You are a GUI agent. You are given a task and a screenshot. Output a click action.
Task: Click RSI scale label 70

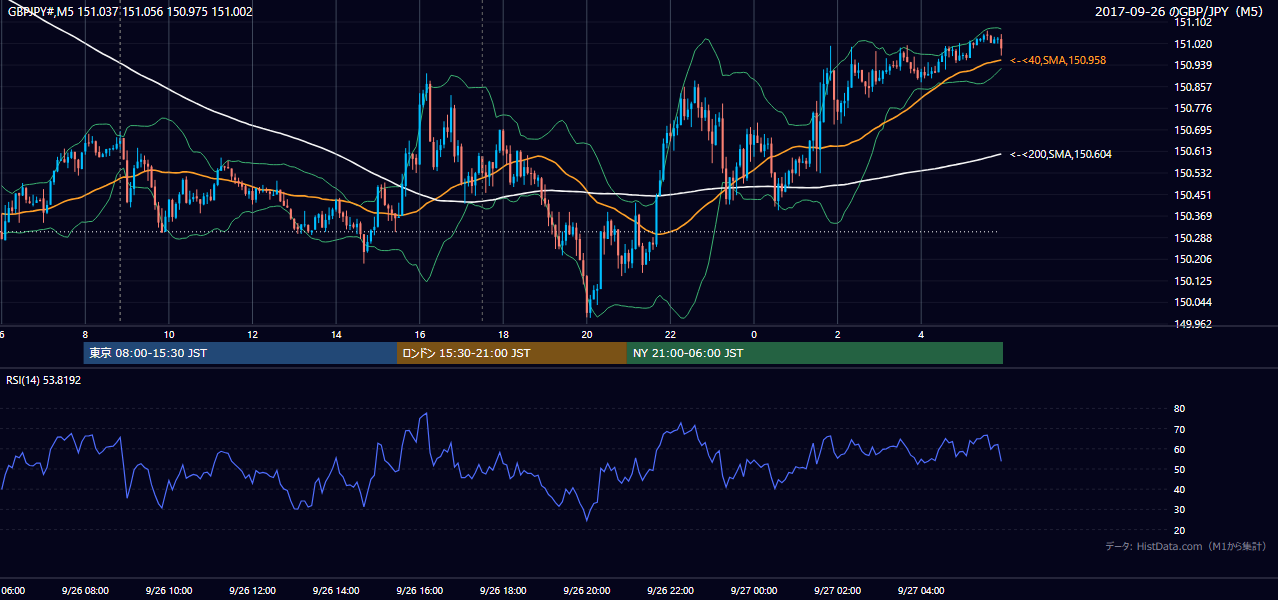click(x=1179, y=429)
